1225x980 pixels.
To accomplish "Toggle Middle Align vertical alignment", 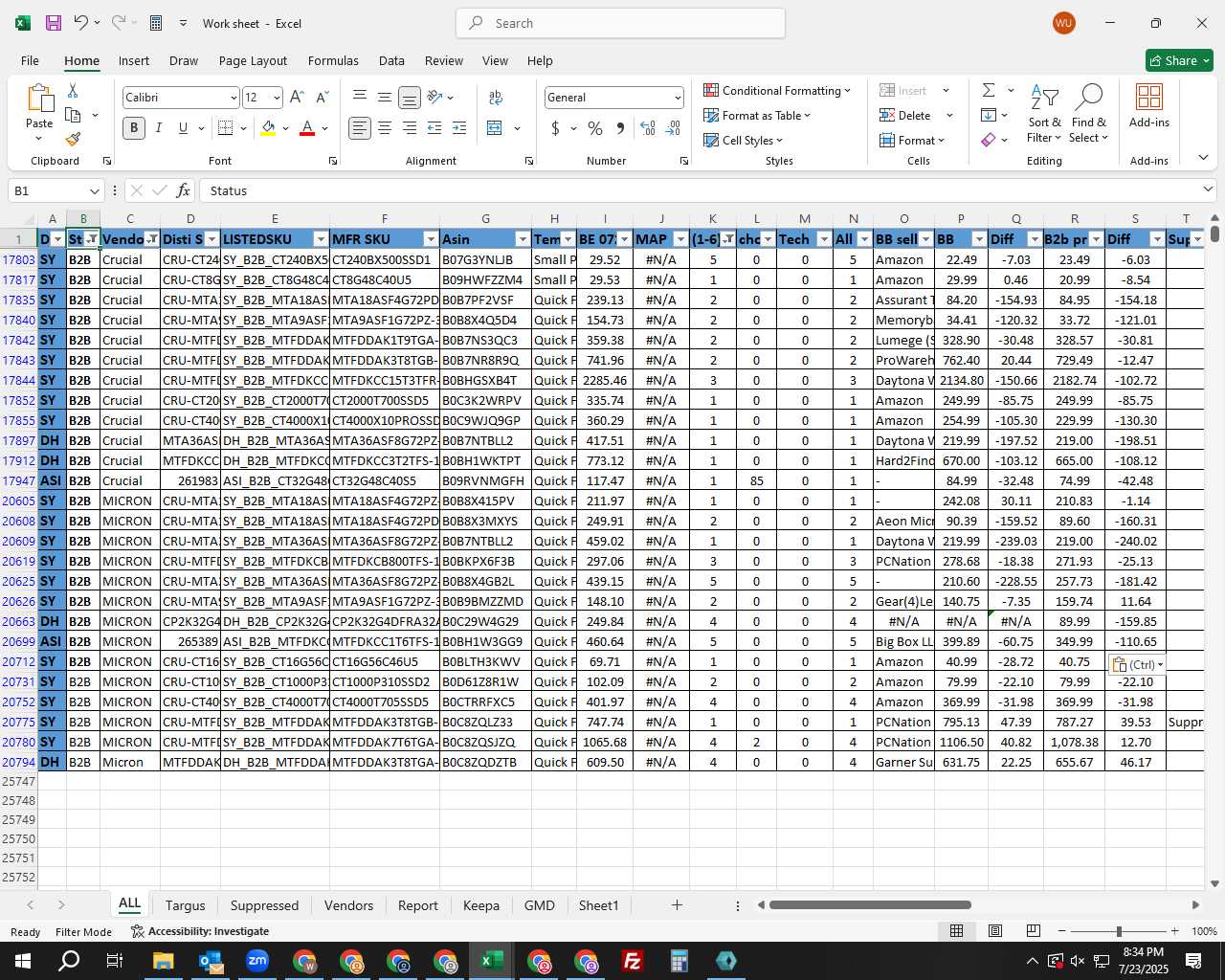I will [x=385, y=98].
